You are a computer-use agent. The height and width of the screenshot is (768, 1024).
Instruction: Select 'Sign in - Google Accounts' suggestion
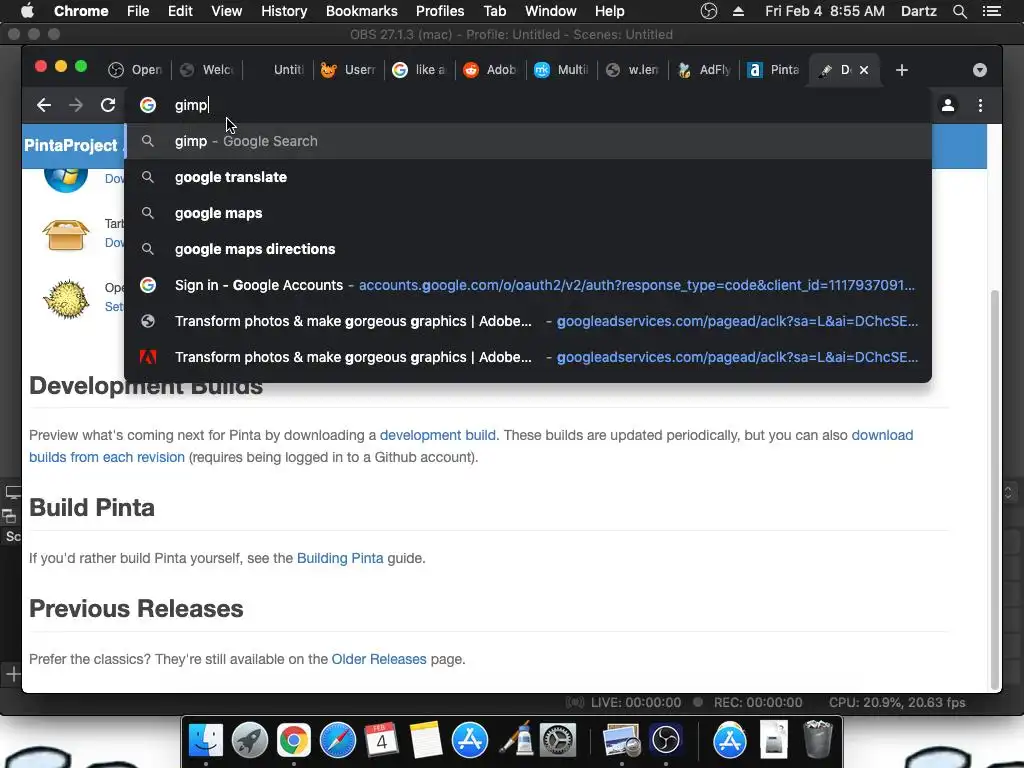[x=528, y=285]
